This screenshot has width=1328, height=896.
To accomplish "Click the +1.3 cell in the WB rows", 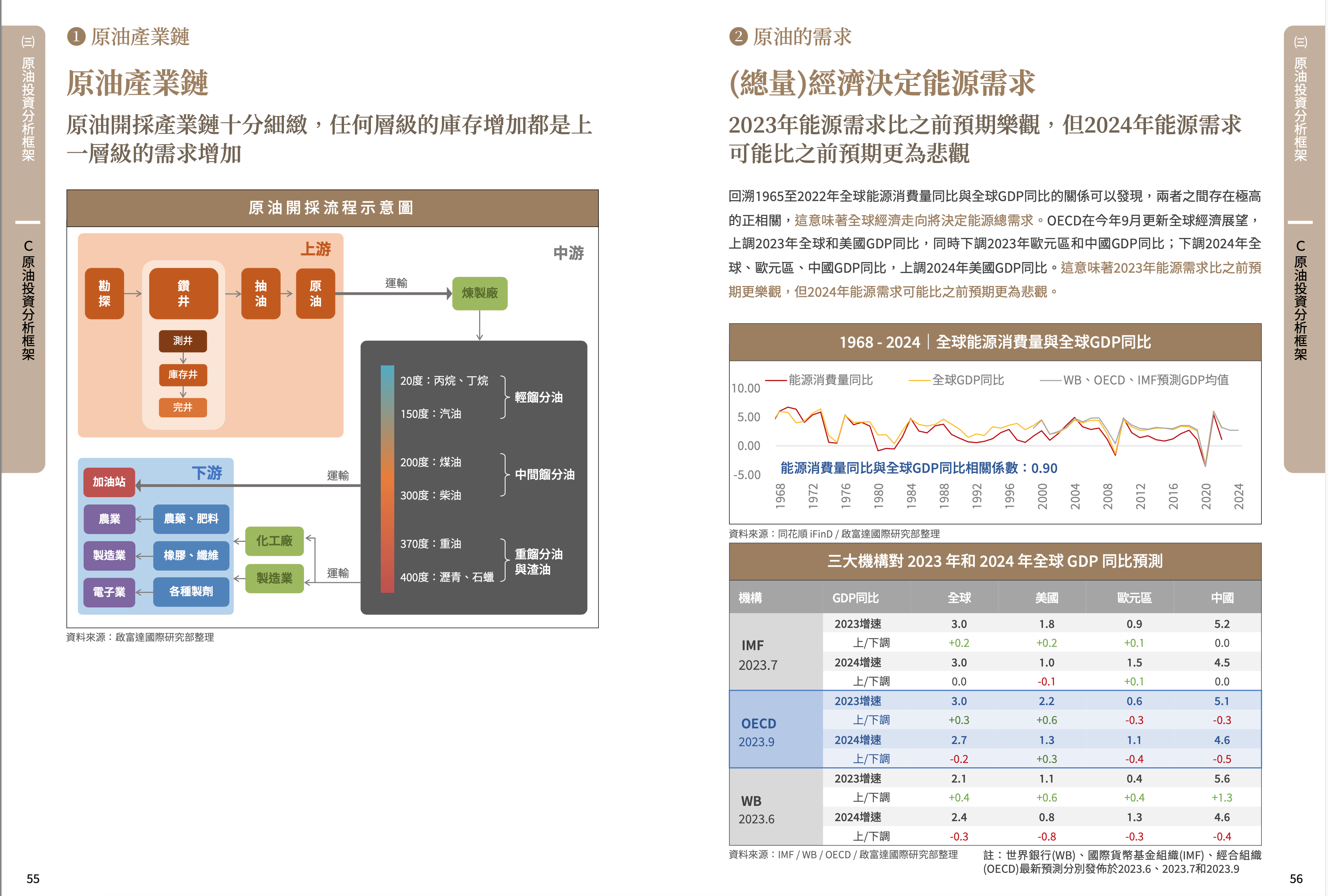I will point(1222,798).
